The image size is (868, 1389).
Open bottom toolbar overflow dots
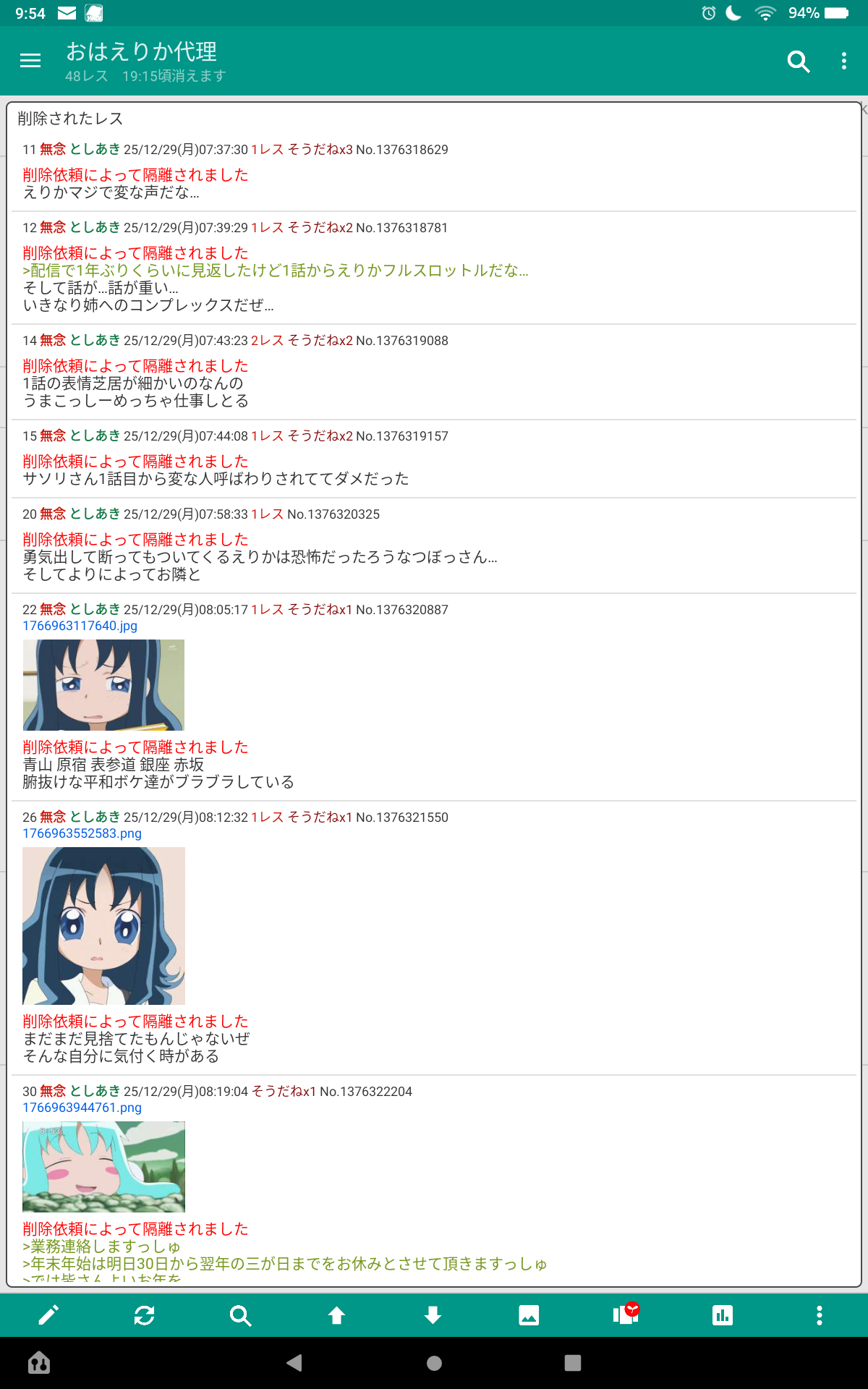(x=819, y=1315)
